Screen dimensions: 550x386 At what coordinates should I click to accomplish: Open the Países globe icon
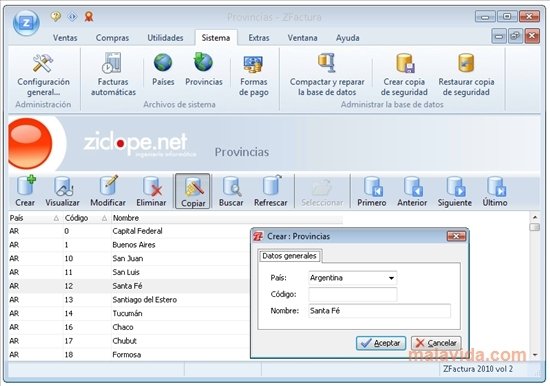point(163,63)
